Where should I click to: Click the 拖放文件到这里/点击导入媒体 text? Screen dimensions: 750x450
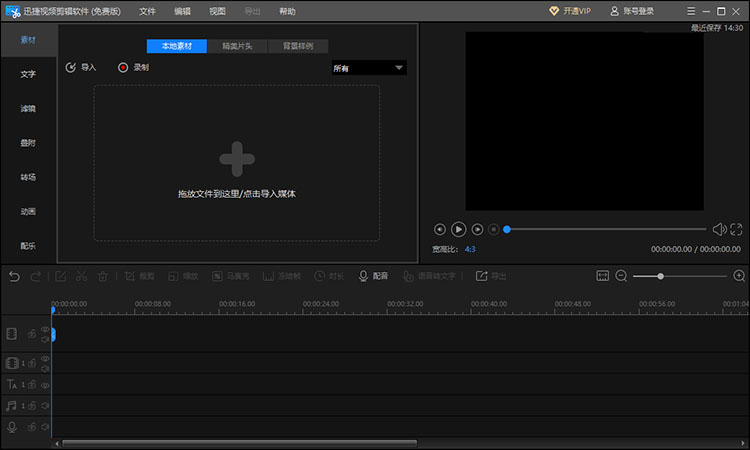click(237, 194)
